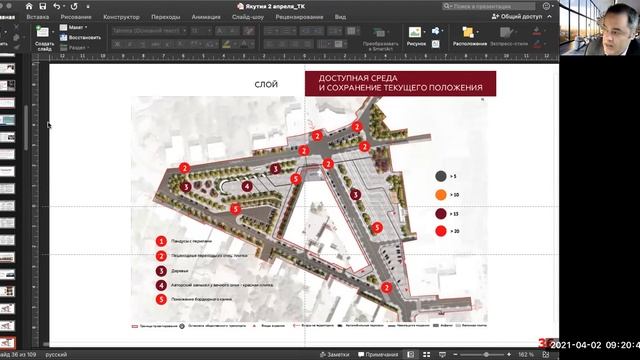640x360 pixels.
Task: Go to the Переходы tab
Action: click(165, 17)
